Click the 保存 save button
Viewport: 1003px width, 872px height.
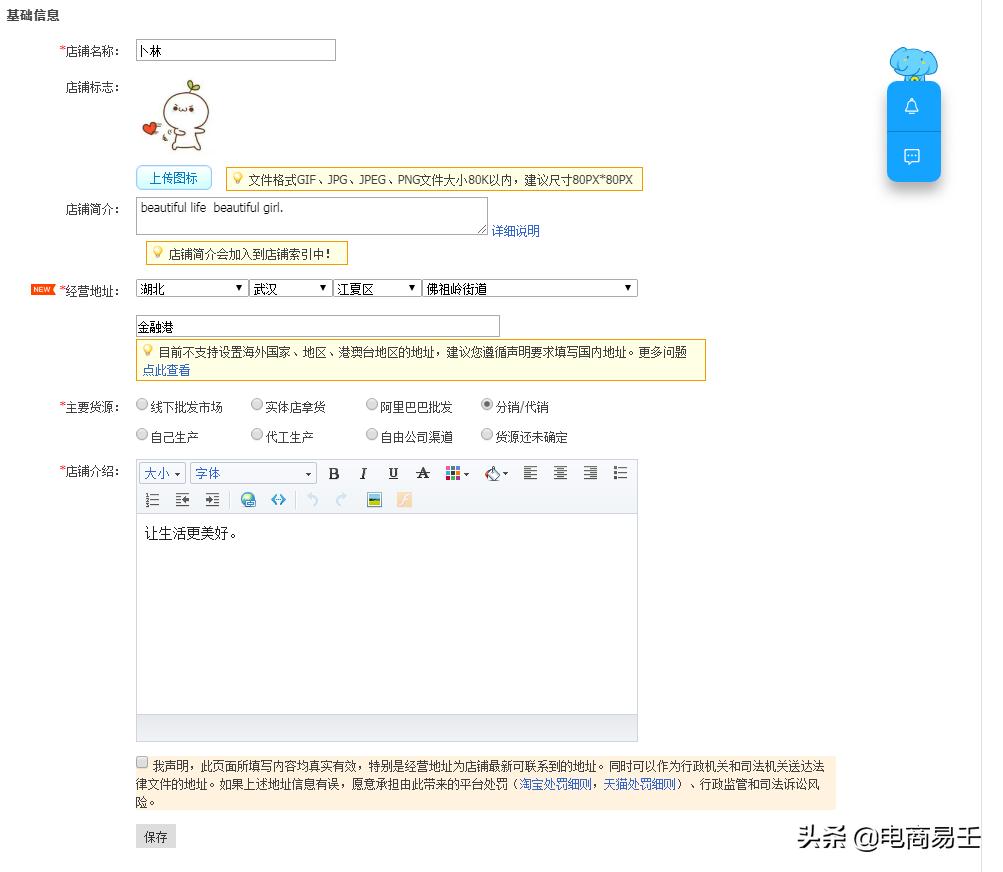click(155, 836)
